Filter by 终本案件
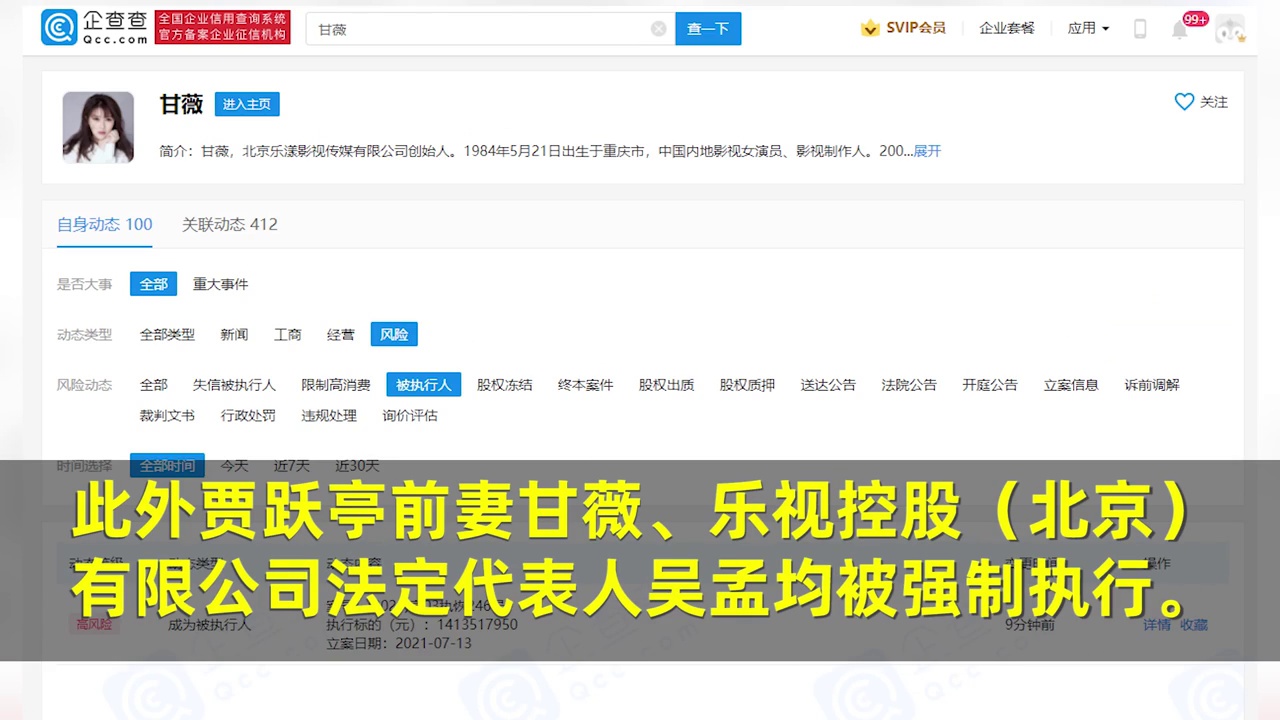The image size is (1280, 720). pos(586,384)
